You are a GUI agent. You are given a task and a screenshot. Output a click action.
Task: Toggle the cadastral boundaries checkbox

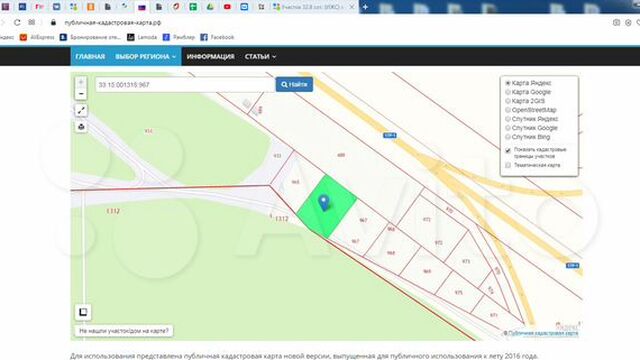tap(508, 150)
